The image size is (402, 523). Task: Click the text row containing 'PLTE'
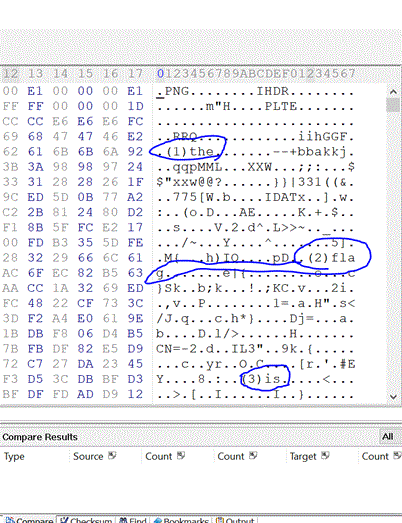(255, 106)
